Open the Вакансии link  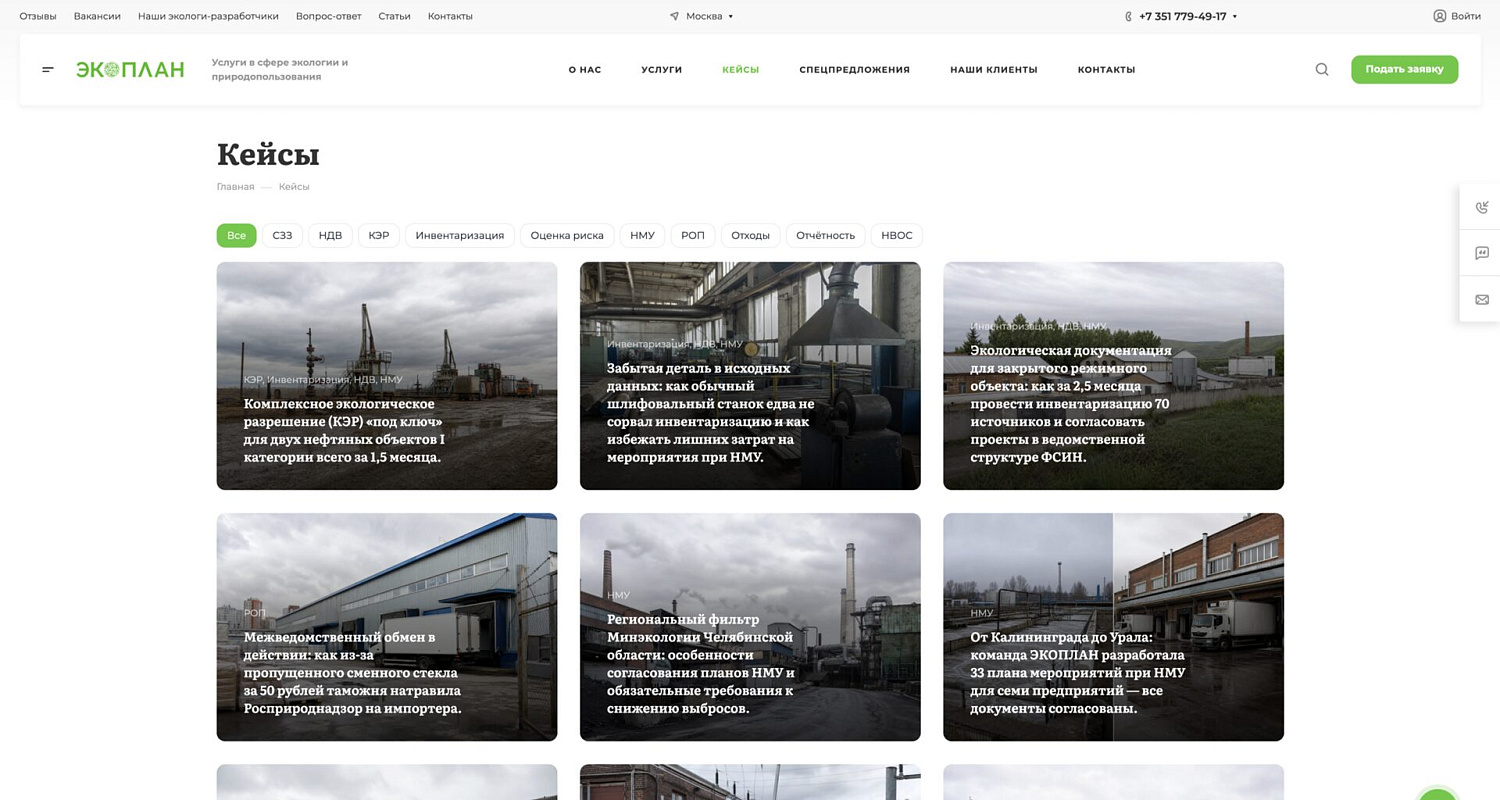click(97, 16)
